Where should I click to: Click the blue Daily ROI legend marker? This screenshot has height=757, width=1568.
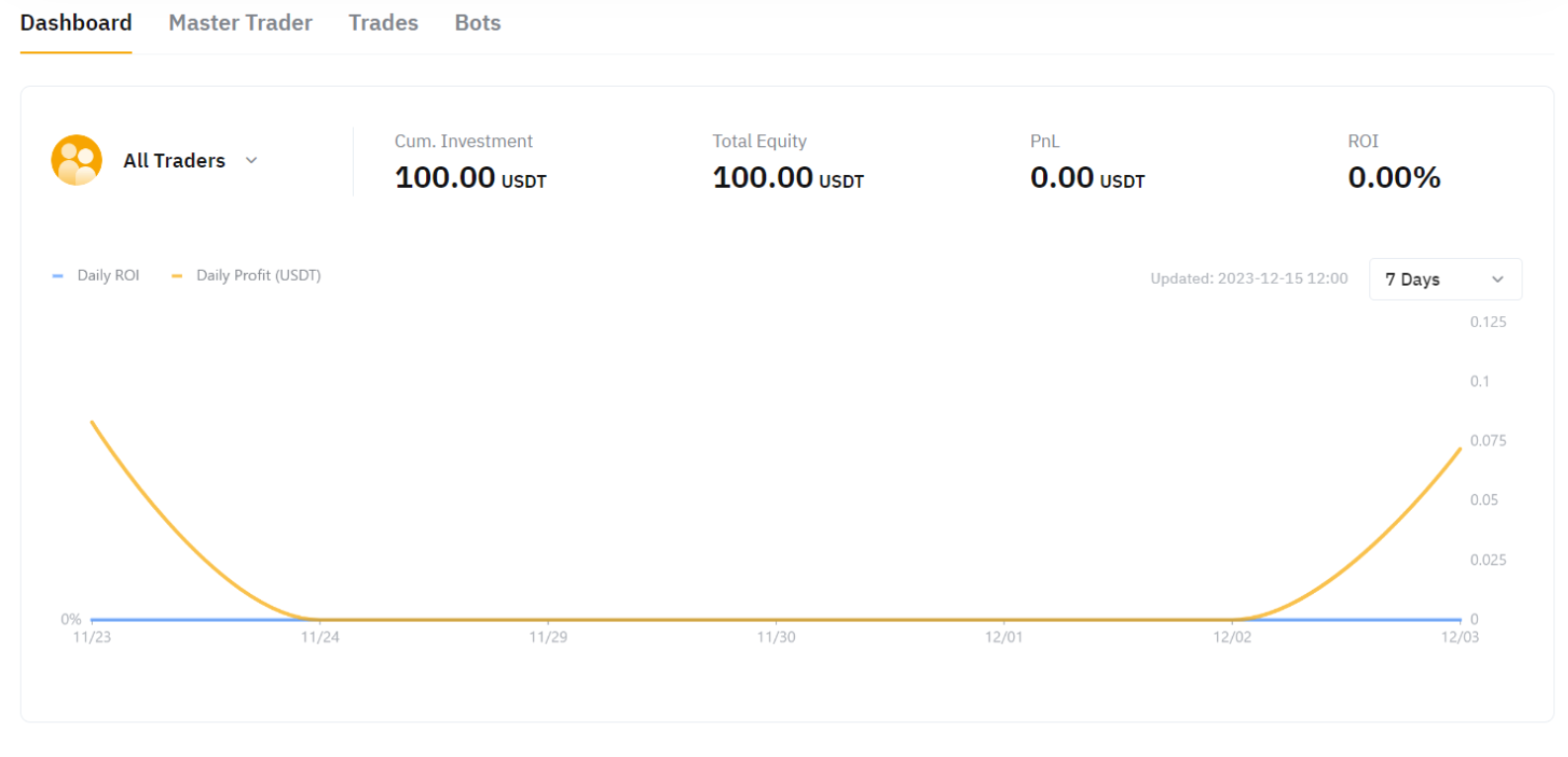[57, 277]
